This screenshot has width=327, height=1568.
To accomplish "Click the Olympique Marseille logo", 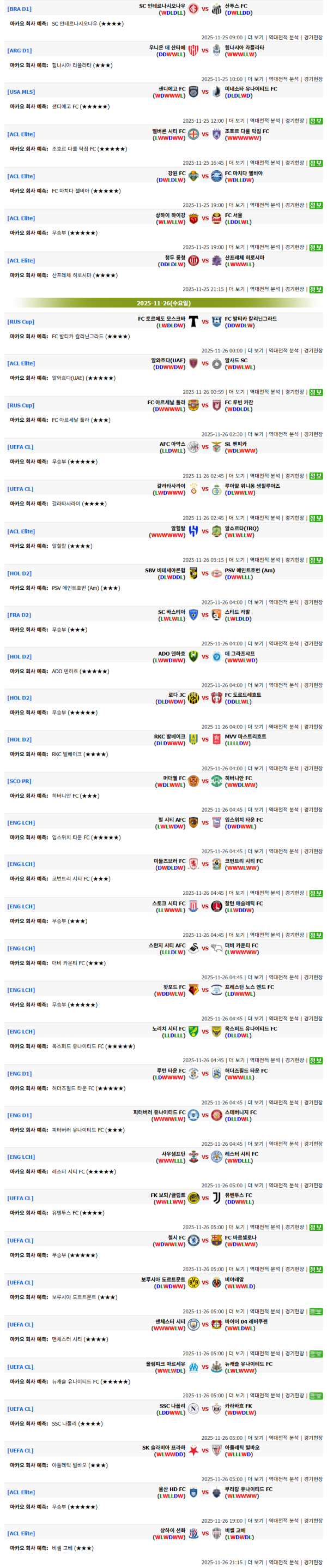I will pos(193,1367).
